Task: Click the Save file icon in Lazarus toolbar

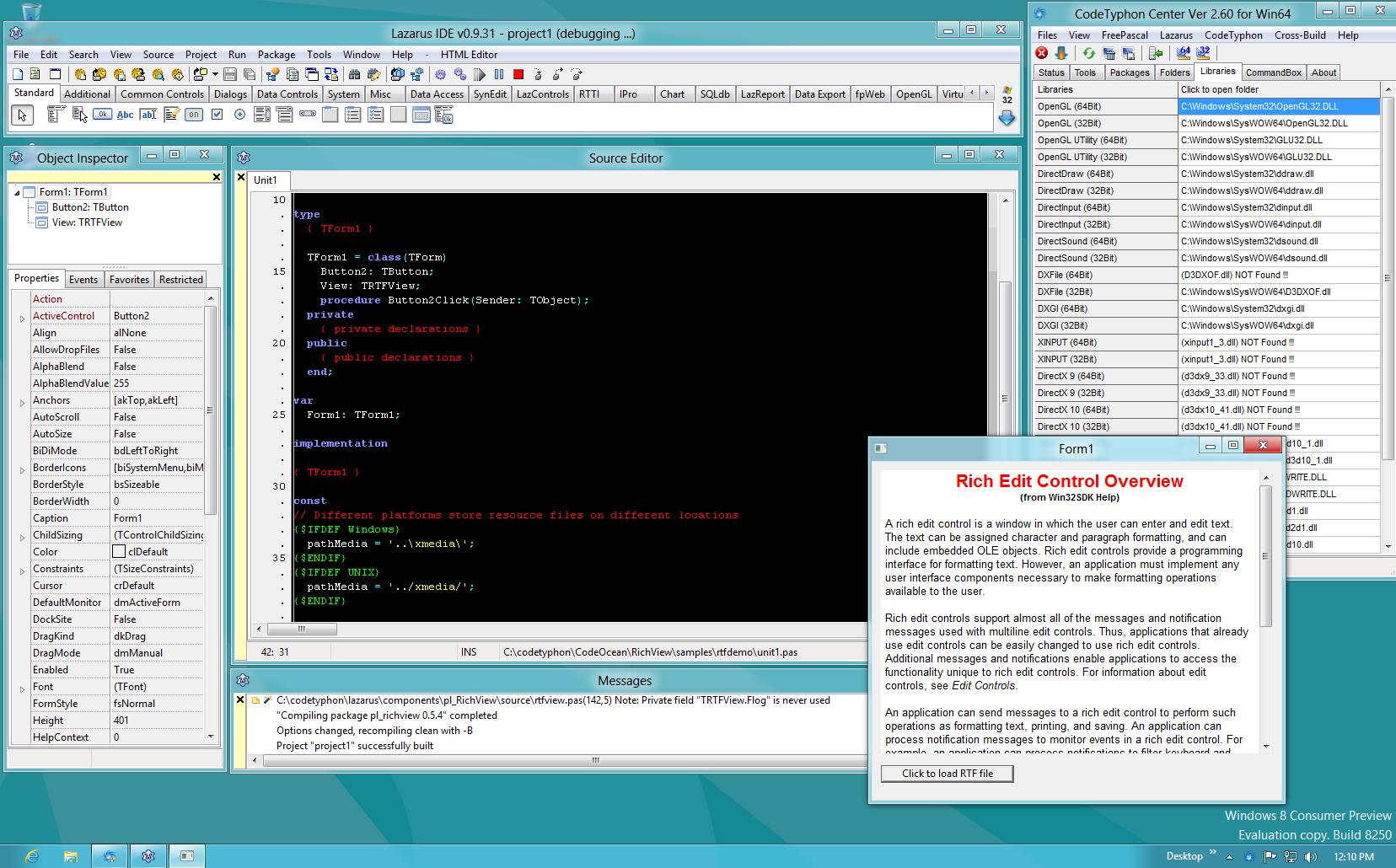Action: pos(230,74)
